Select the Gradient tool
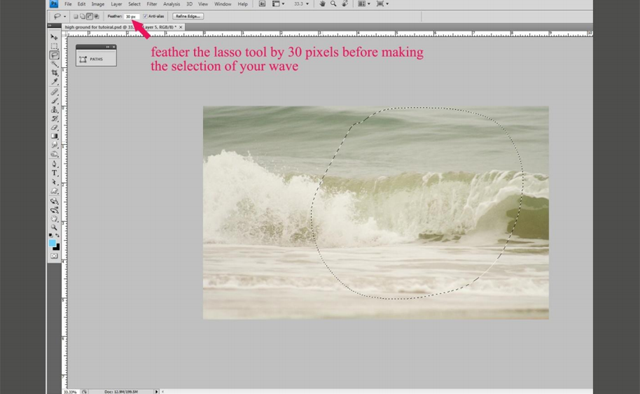The image size is (640, 394). tap(54, 136)
